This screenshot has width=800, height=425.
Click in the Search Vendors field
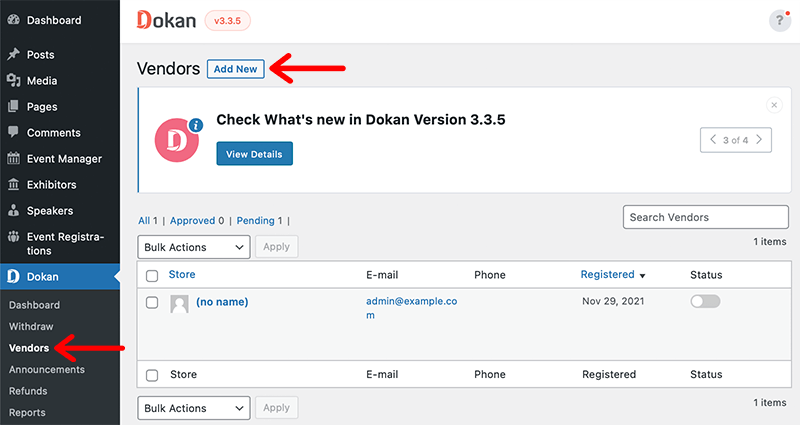pyautogui.click(x=706, y=217)
